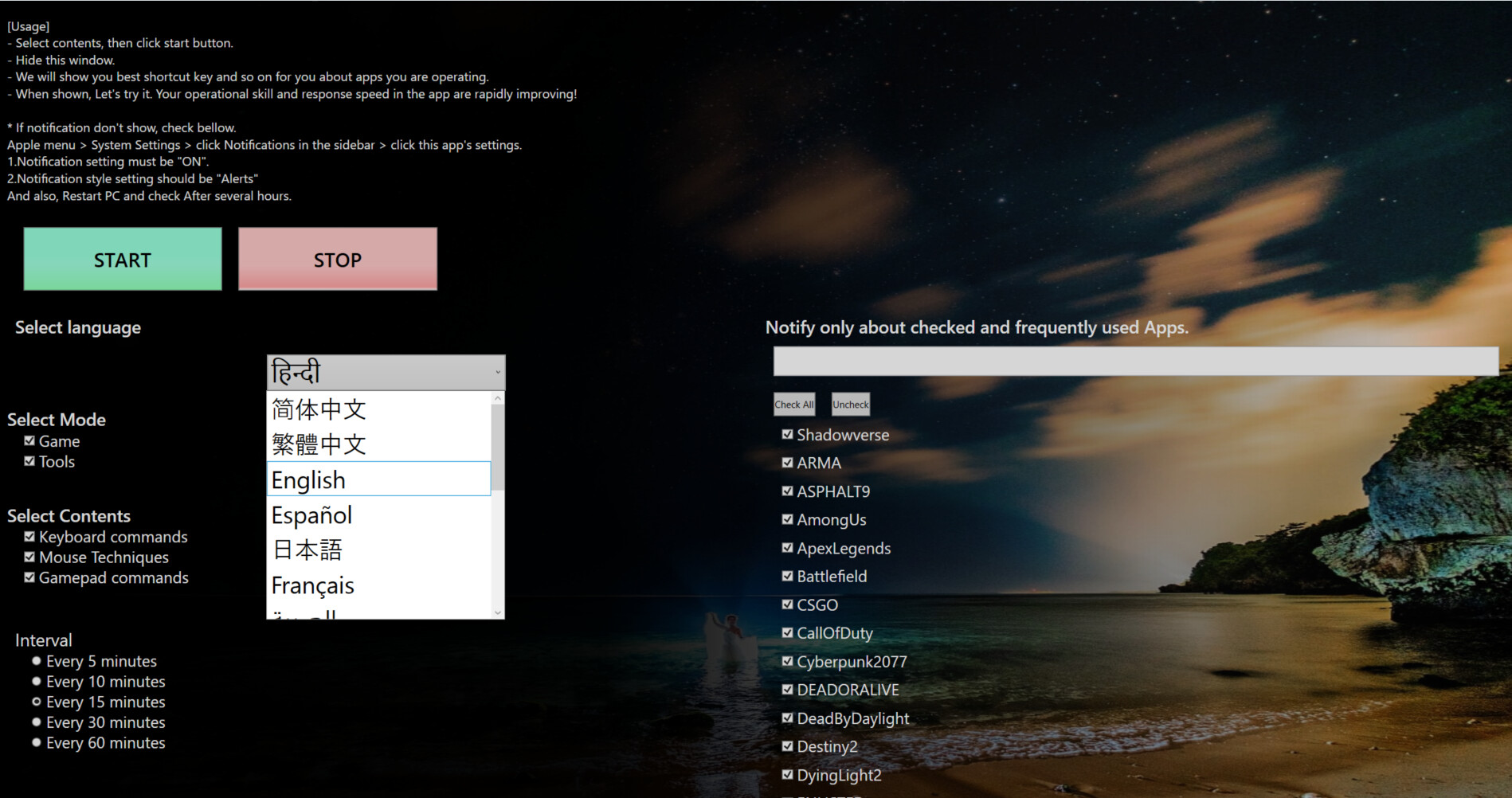Click the Uncheck button
This screenshot has width=1512, height=798.
pyautogui.click(x=850, y=404)
